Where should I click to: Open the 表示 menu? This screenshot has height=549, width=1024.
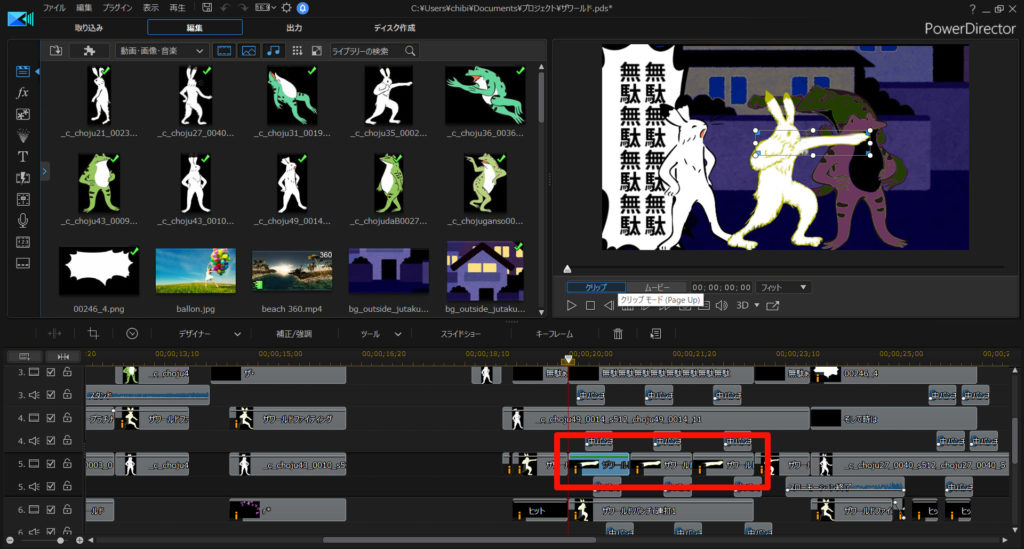[150, 8]
